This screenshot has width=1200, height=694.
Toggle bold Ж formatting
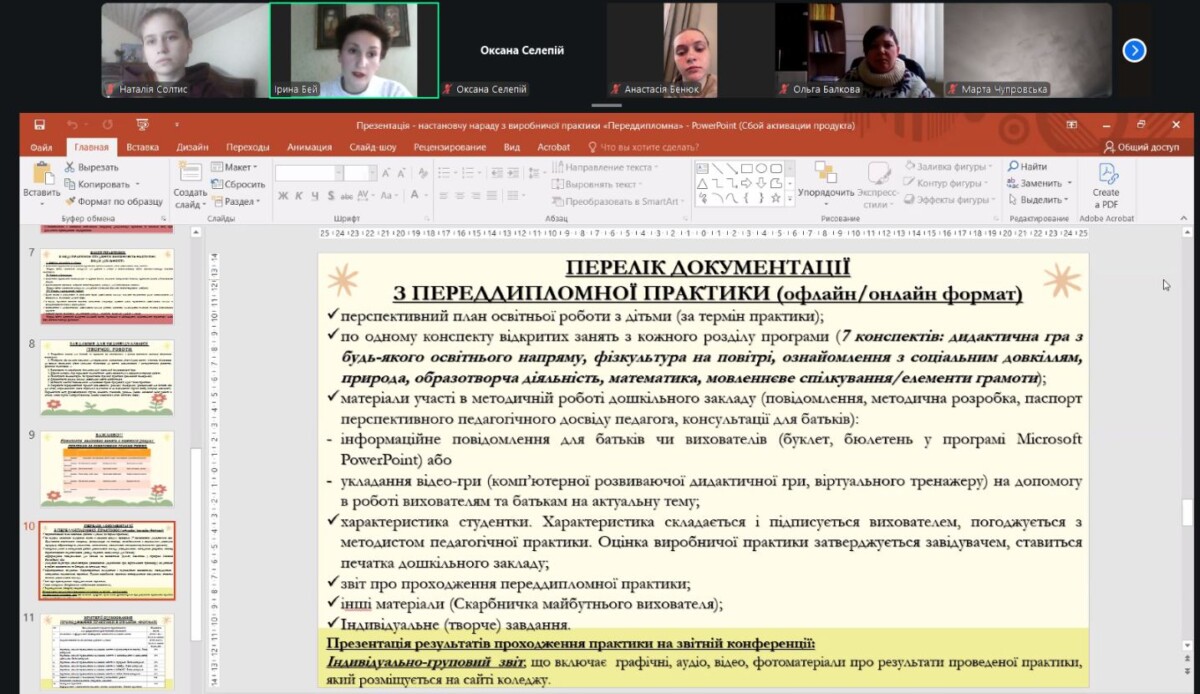click(283, 196)
